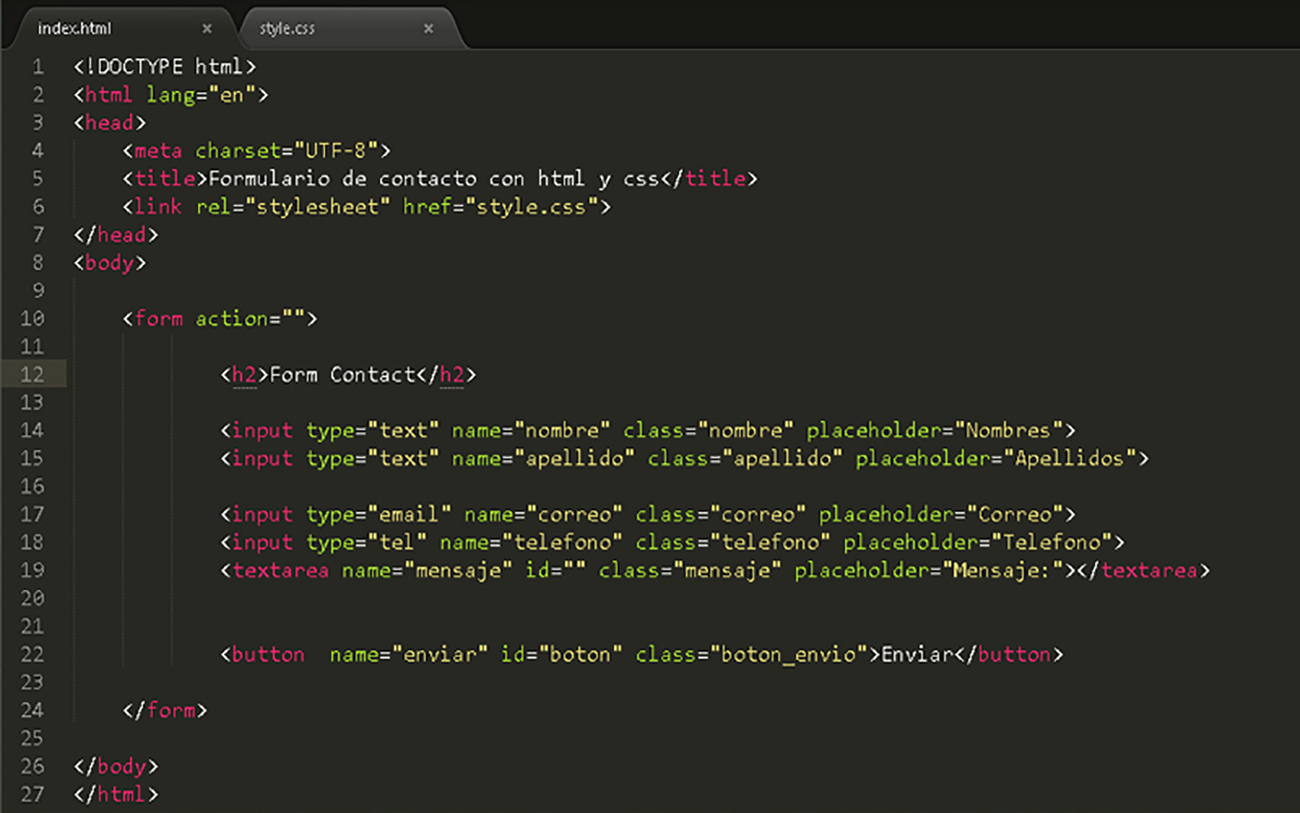This screenshot has width=1300, height=813.
Task: Switch to the style.css tab
Action: point(288,29)
